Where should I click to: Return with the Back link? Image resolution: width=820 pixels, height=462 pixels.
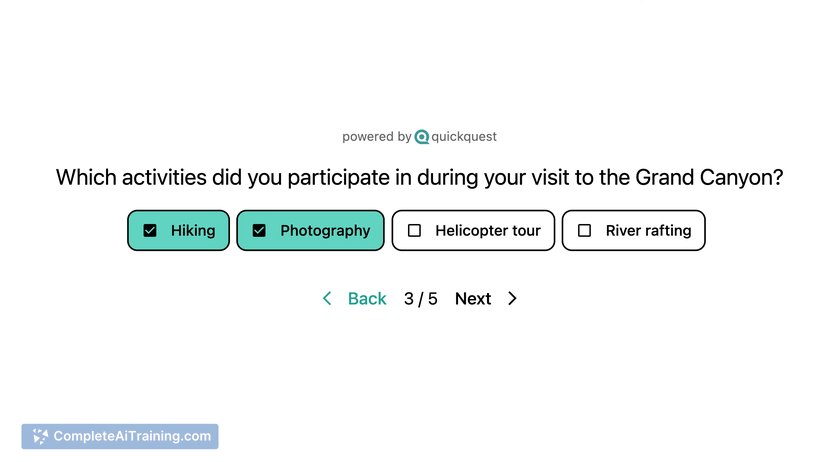pos(367,299)
